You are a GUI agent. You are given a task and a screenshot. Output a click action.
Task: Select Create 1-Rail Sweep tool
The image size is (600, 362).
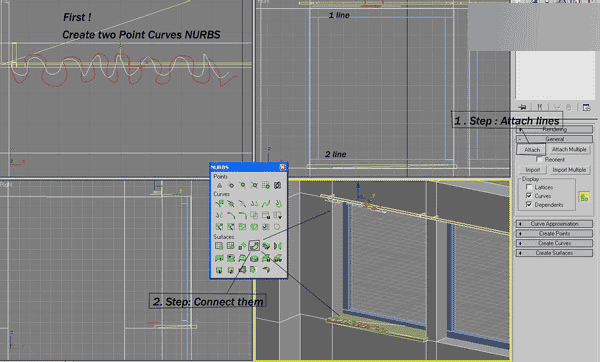click(219, 269)
